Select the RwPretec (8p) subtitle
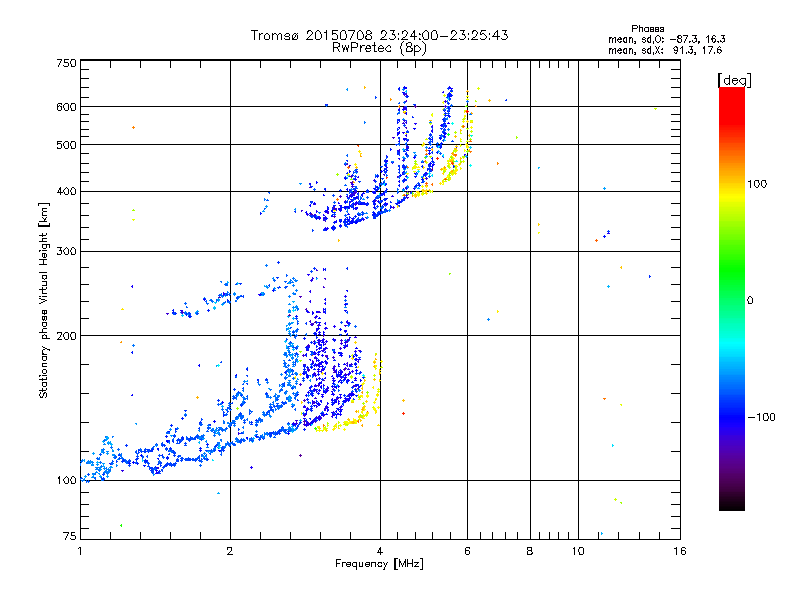800x600 pixels. pos(379,47)
